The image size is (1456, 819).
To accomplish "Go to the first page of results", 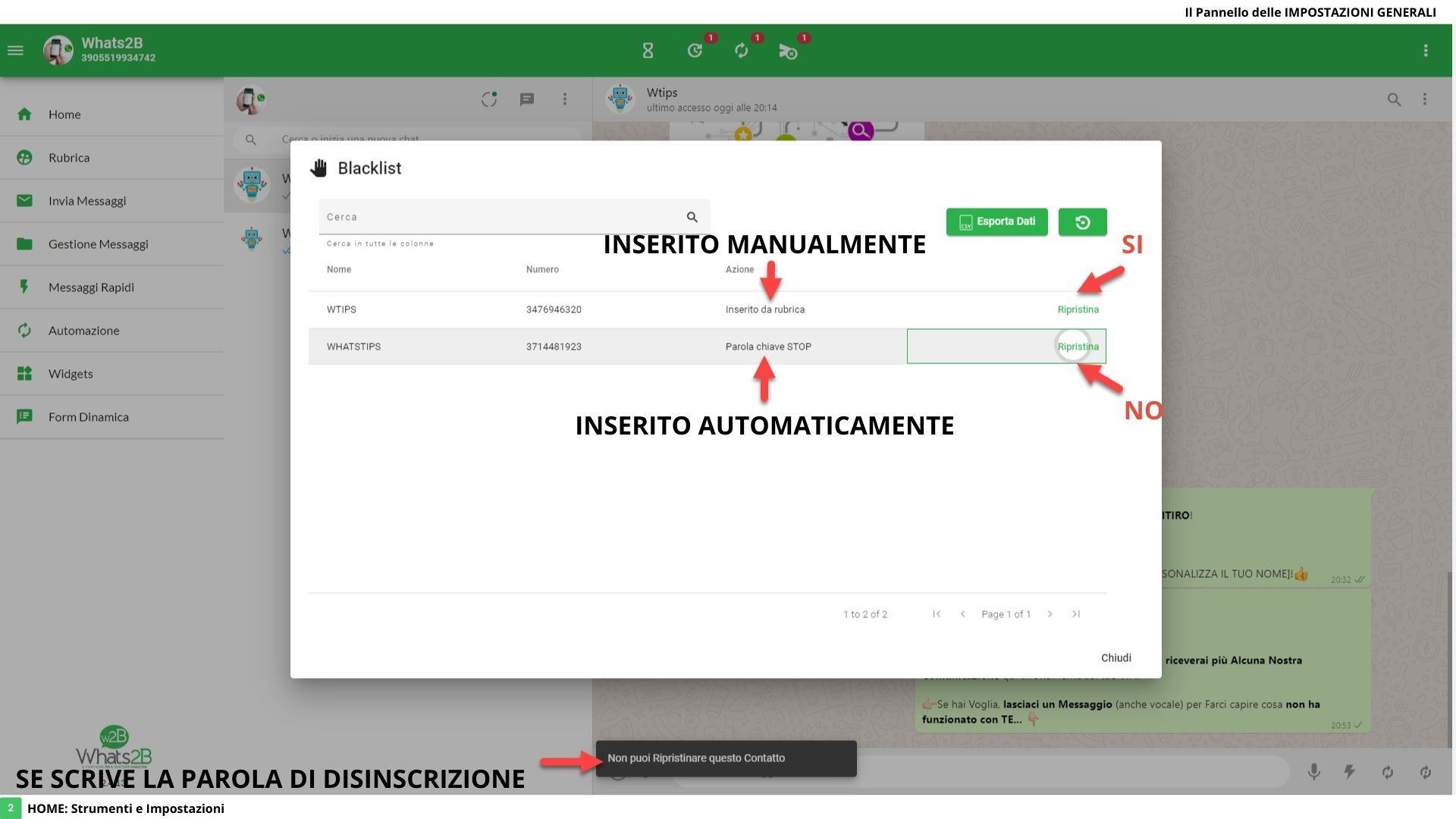I will (x=937, y=614).
